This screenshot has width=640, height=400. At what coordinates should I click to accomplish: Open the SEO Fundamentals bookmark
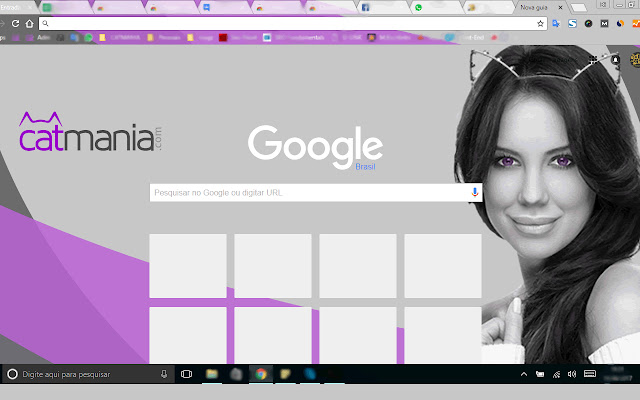click(x=294, y=38)
